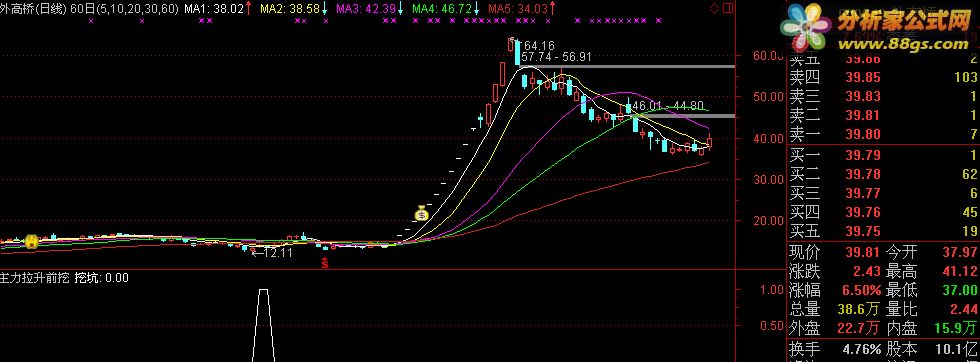
Task: Select the 买三 bid row at 39.77
Action: (882, 193)
